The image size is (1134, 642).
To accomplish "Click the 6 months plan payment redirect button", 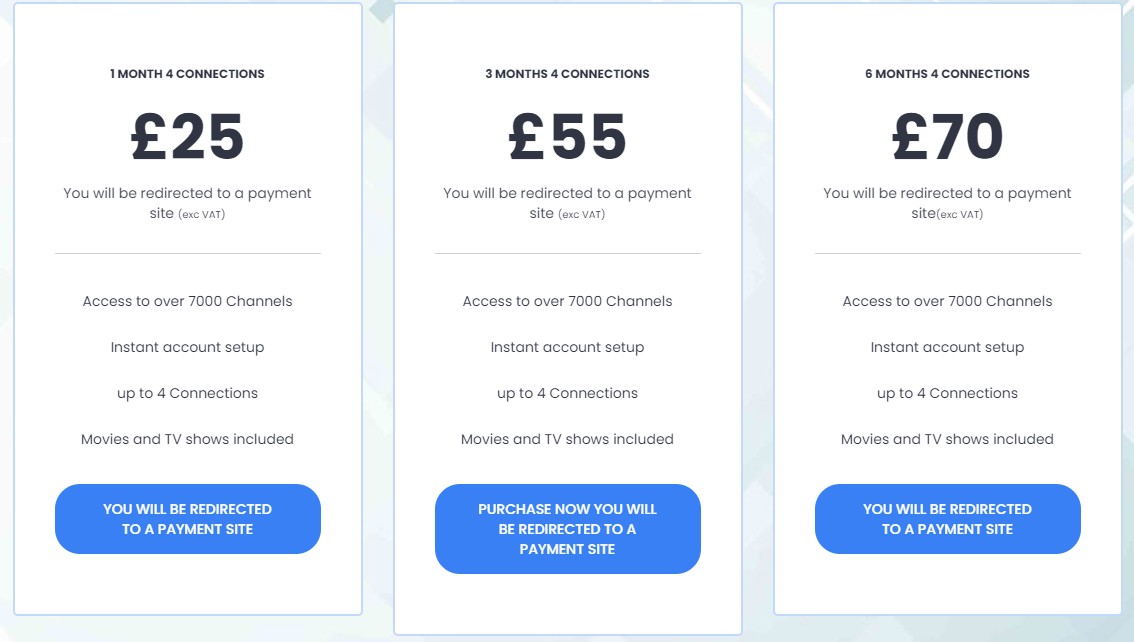I will tap(947, 519).
